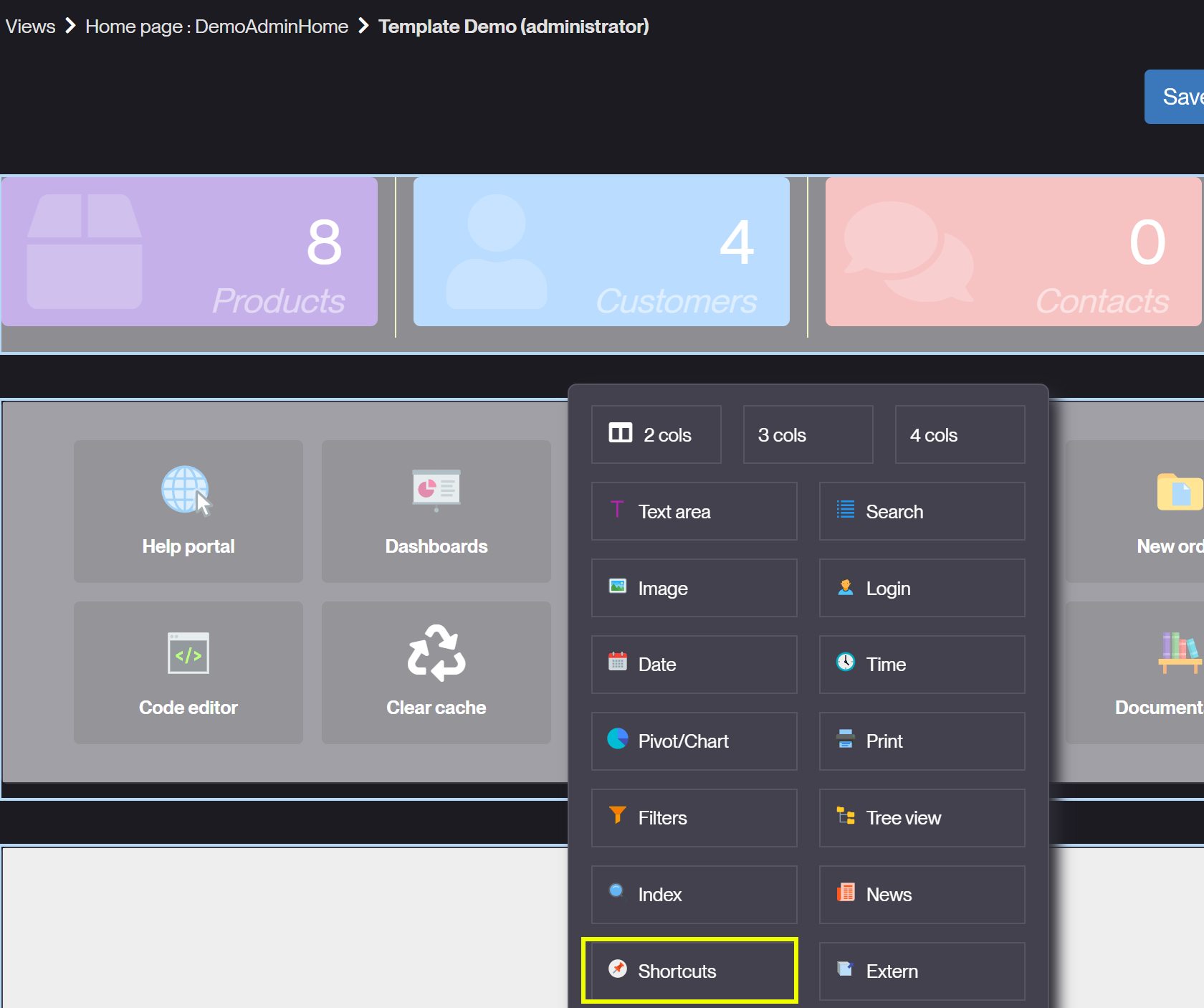Open the Dashboards presentation icon
This screenshot has width=1204, height=1008.
tap(436, 490)
